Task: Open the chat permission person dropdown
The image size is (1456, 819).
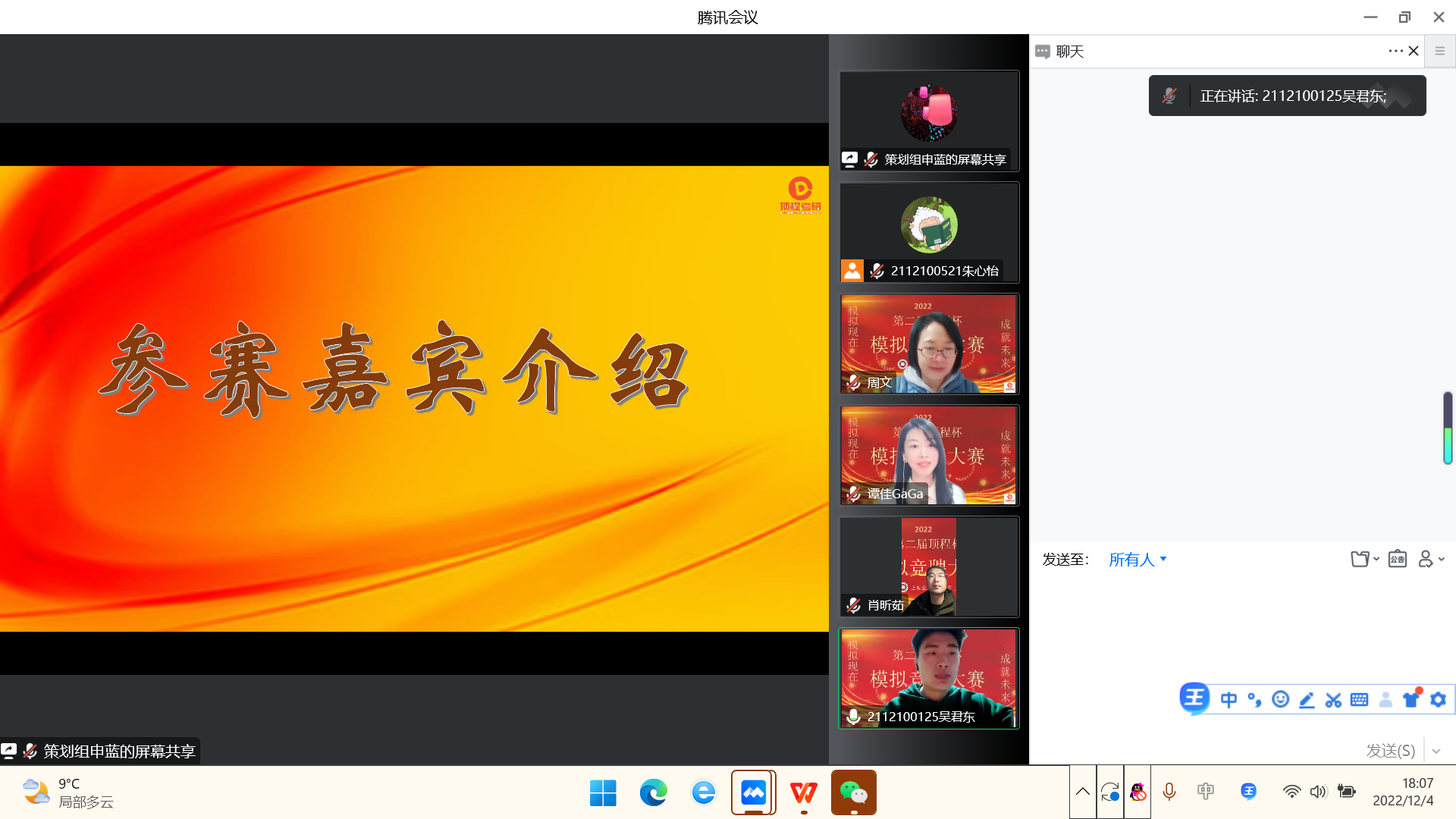Action: (x=1431, y=560)
